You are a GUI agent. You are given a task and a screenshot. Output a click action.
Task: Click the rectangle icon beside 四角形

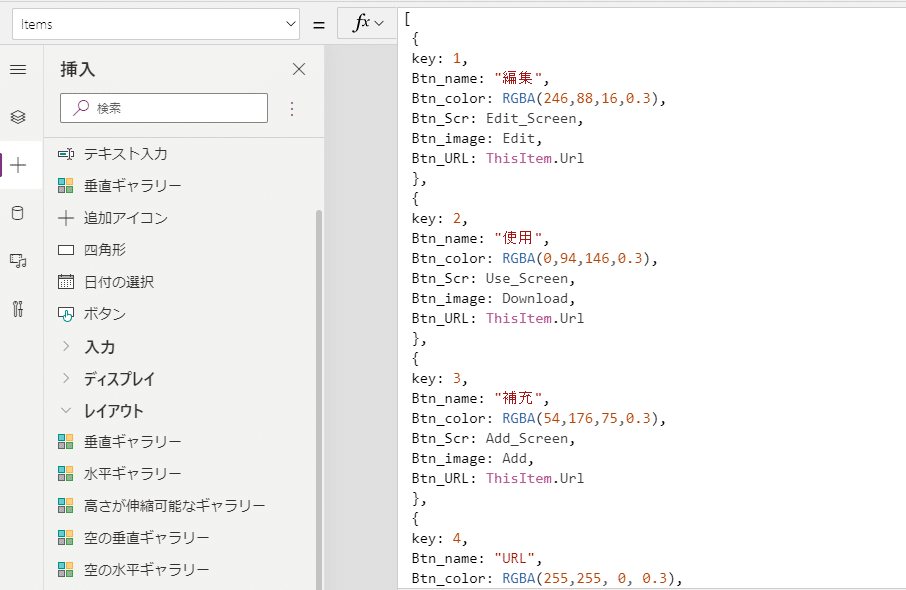[66, 250]
